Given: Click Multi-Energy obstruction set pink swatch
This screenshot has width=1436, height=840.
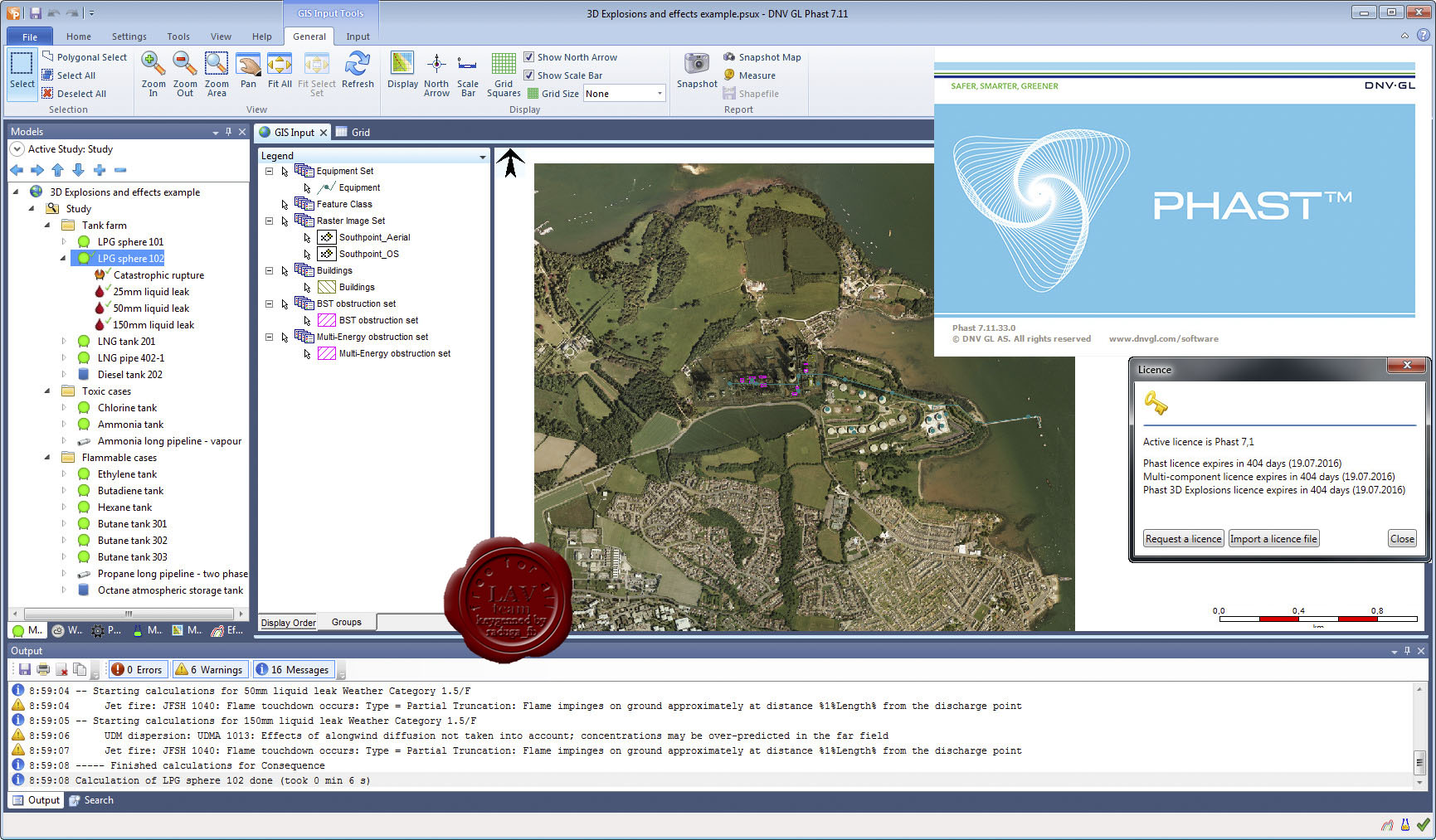Looking at the screenshot, I should click(x=327, y=353).
